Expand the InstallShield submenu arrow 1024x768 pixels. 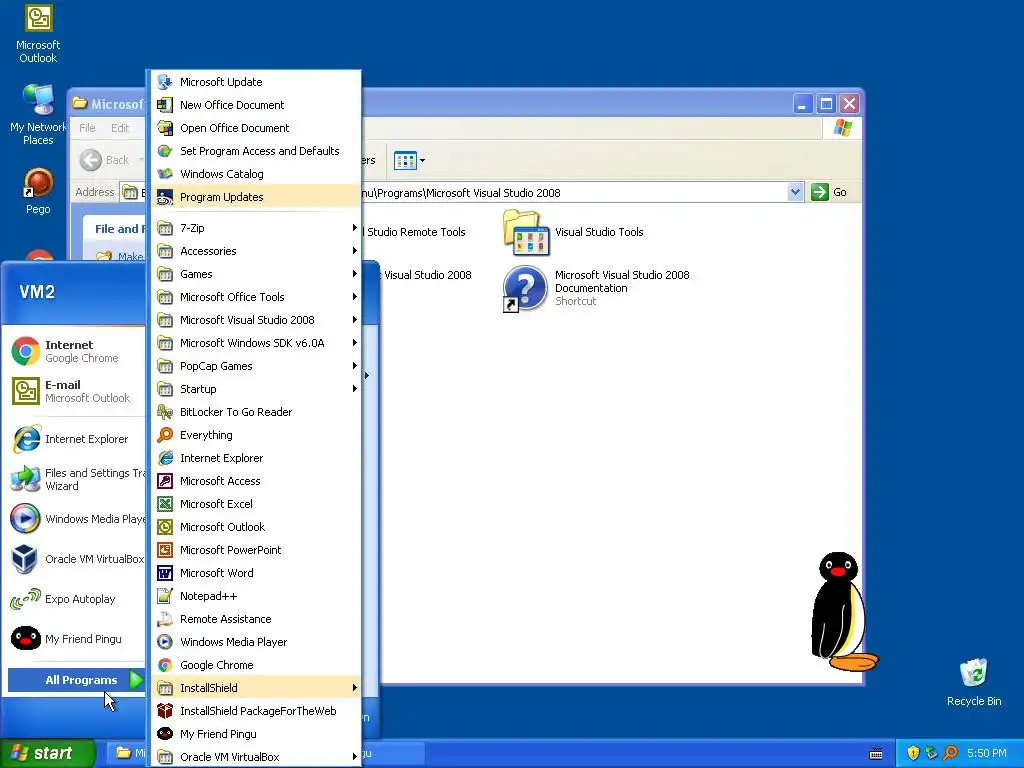pos(355,688)
